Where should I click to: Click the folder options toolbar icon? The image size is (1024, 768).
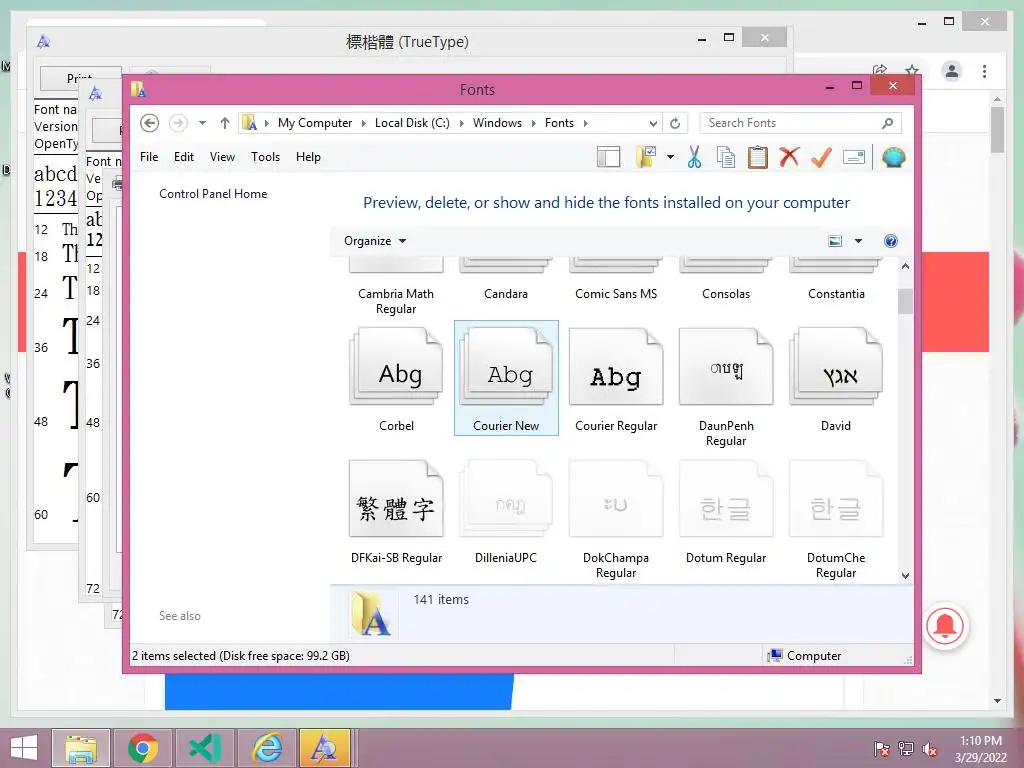[646, 157]
